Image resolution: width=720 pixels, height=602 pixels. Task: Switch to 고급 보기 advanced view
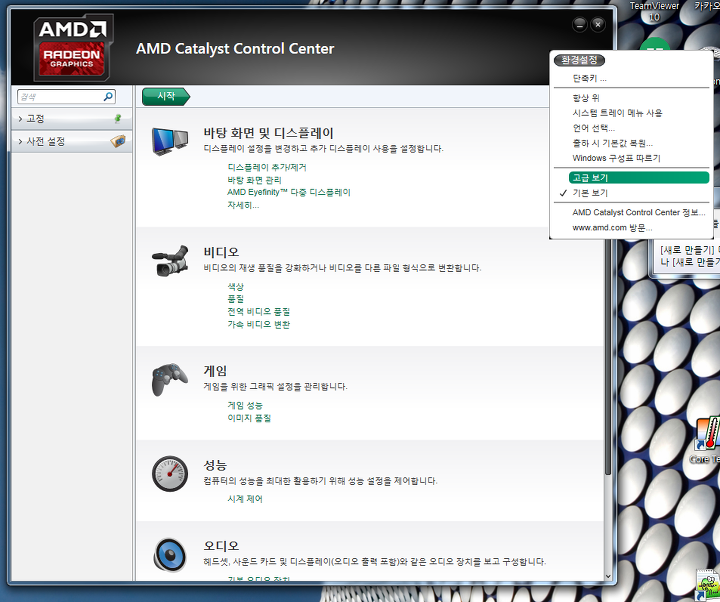click(639, 178)
